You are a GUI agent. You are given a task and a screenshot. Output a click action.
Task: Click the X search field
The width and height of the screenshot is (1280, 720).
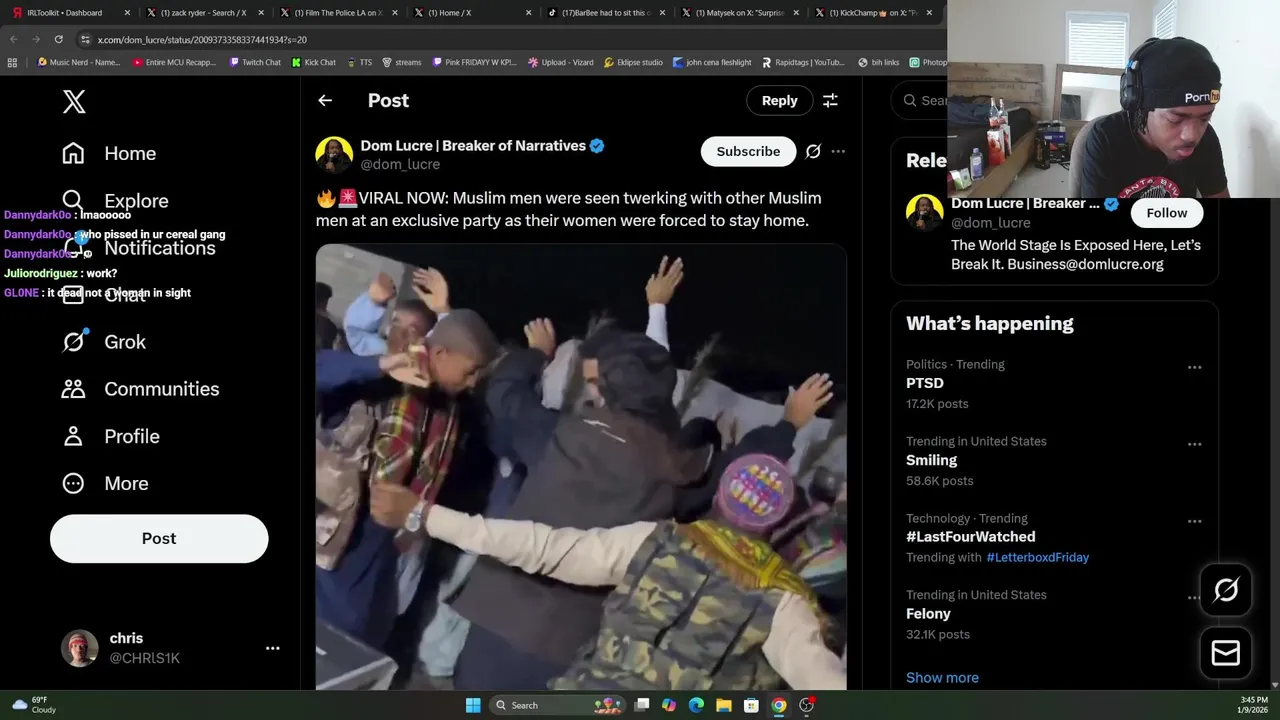point(920,100)
